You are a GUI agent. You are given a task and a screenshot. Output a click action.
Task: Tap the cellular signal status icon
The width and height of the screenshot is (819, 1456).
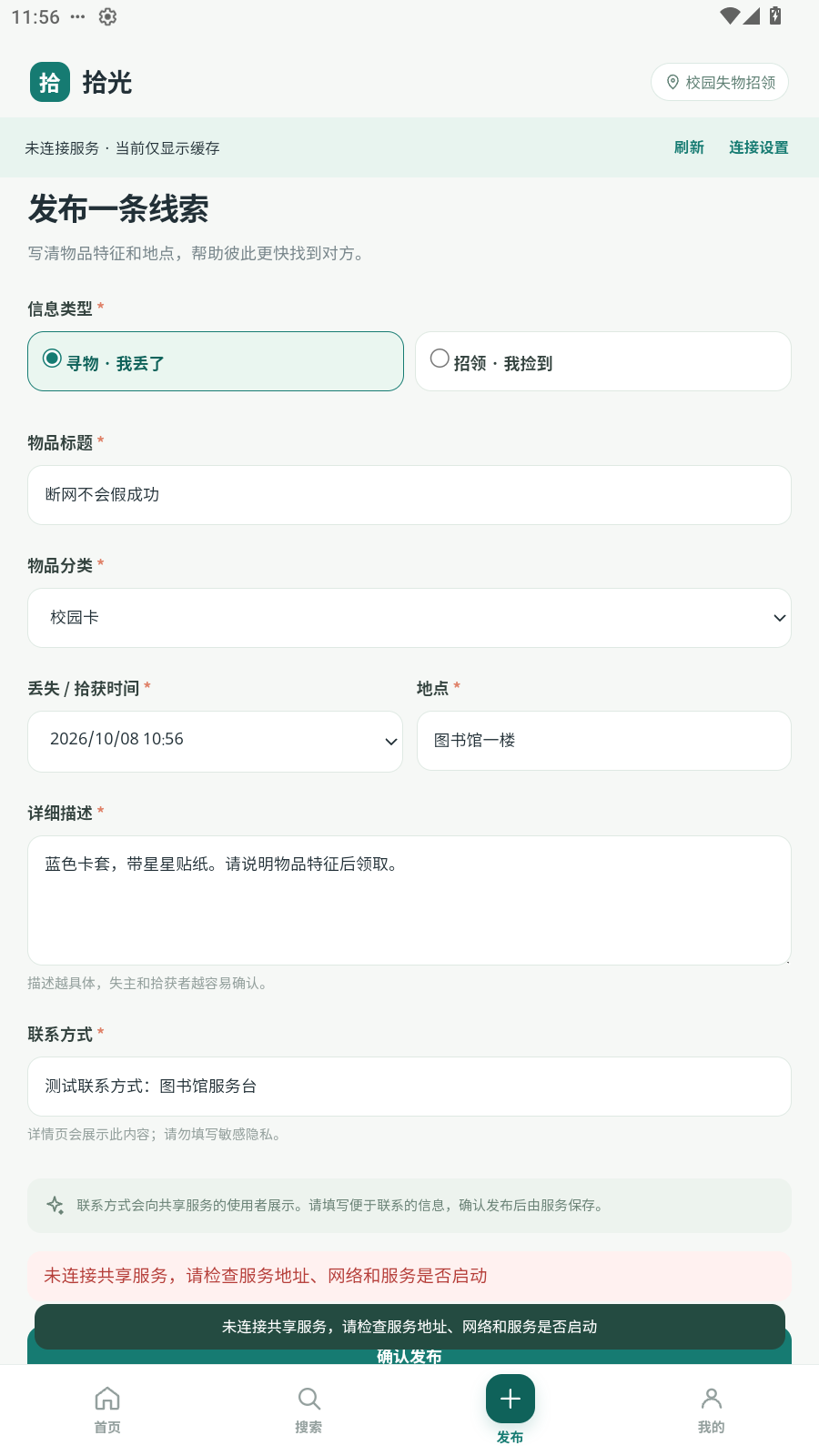pyautogui.click(x=751, y=15)
